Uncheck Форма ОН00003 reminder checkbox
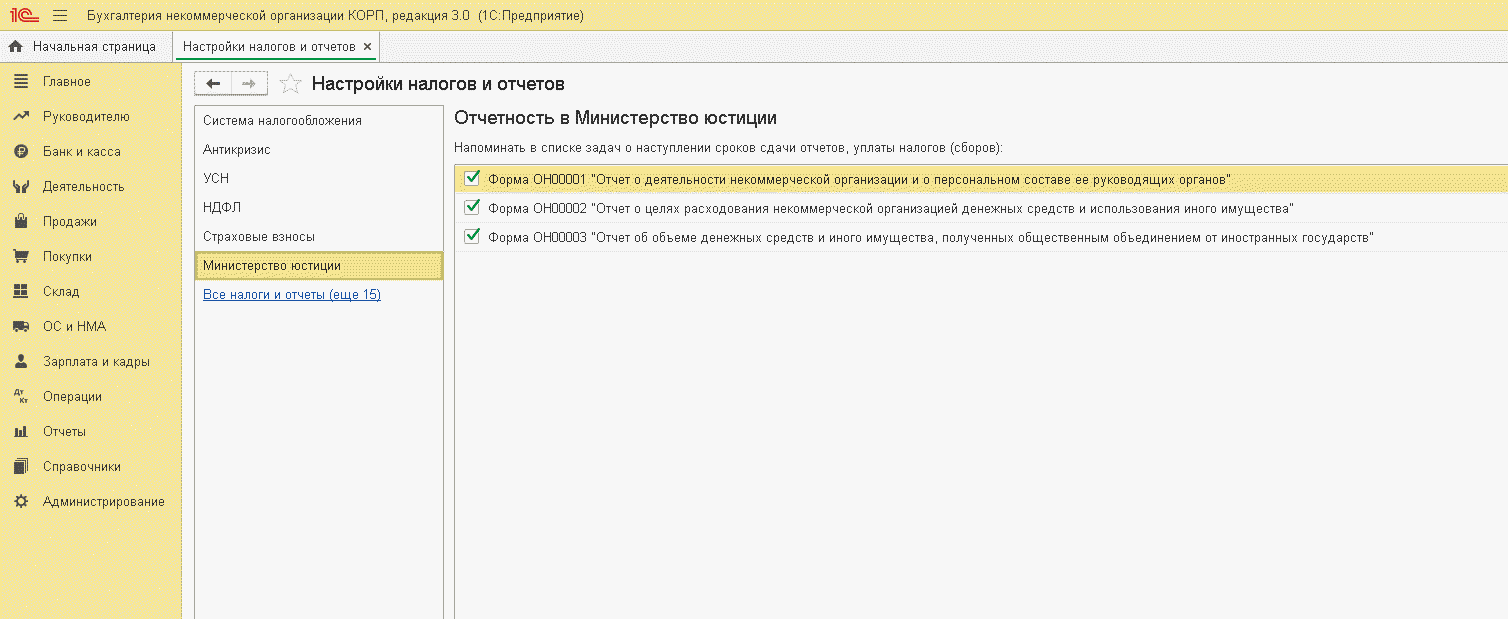Screen dimensions: 1508x619 point(473,236)
